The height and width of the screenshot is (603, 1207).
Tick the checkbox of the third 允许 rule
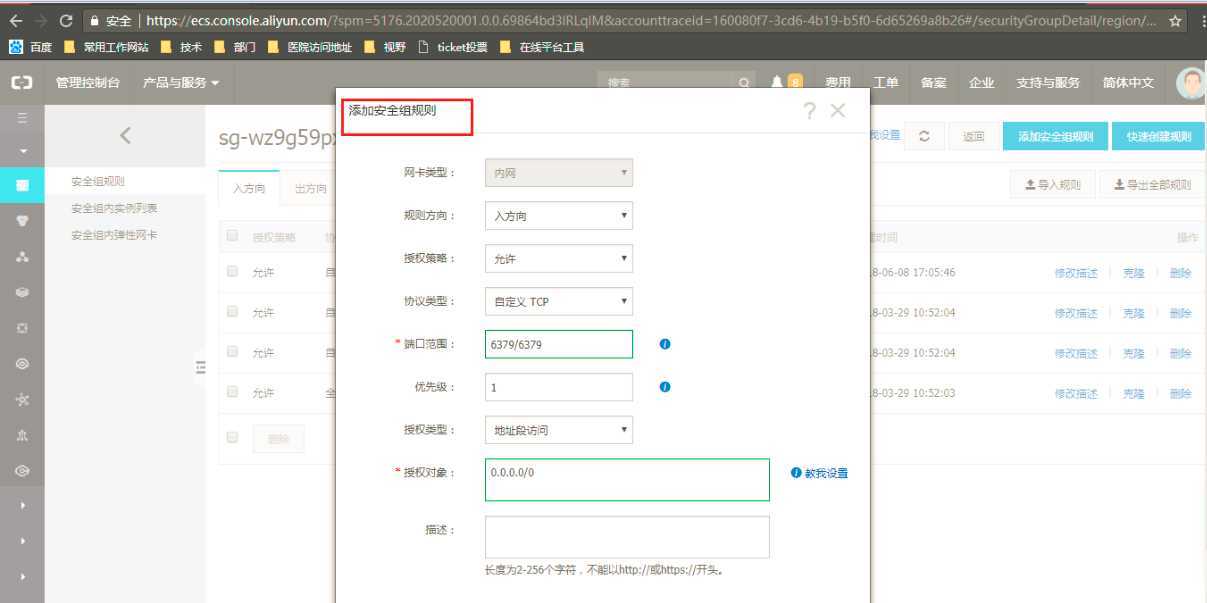pos(233,351)
